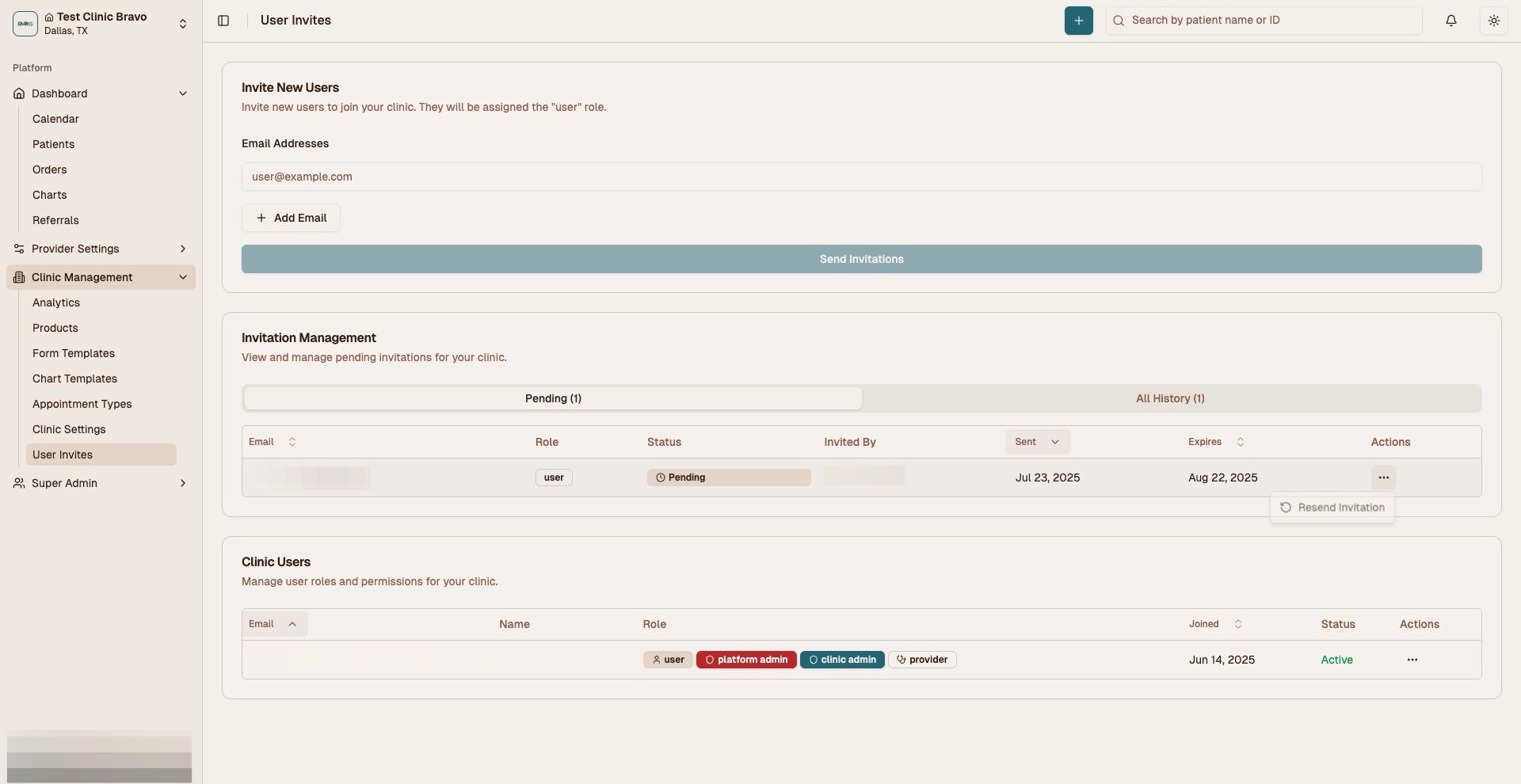Choose Resend Invitation from the menu
1521x784 pixels.
pyautogui.click(x=1332, y=508)
